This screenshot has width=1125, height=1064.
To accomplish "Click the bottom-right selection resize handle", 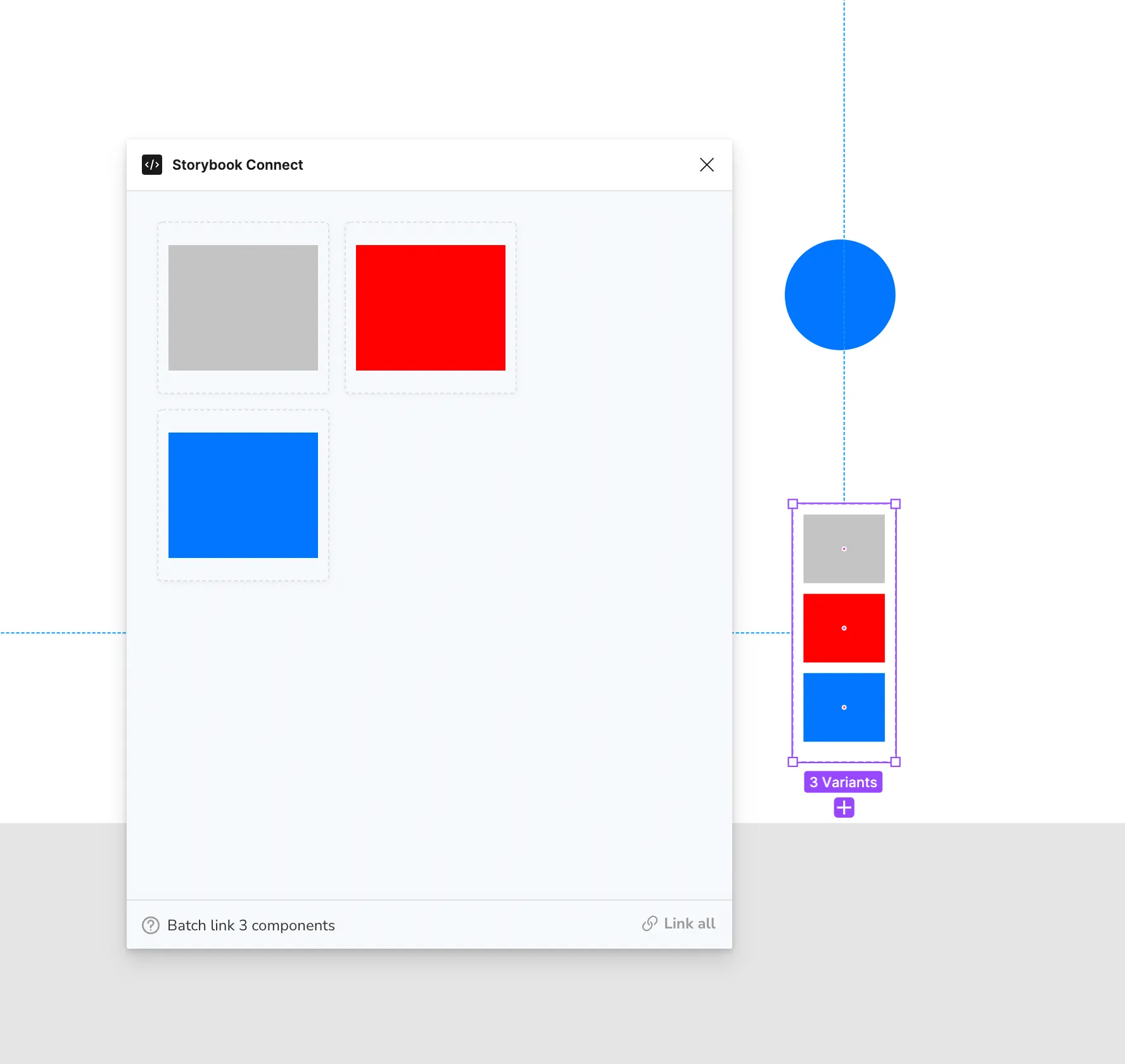I will click(x=896, y=762).
